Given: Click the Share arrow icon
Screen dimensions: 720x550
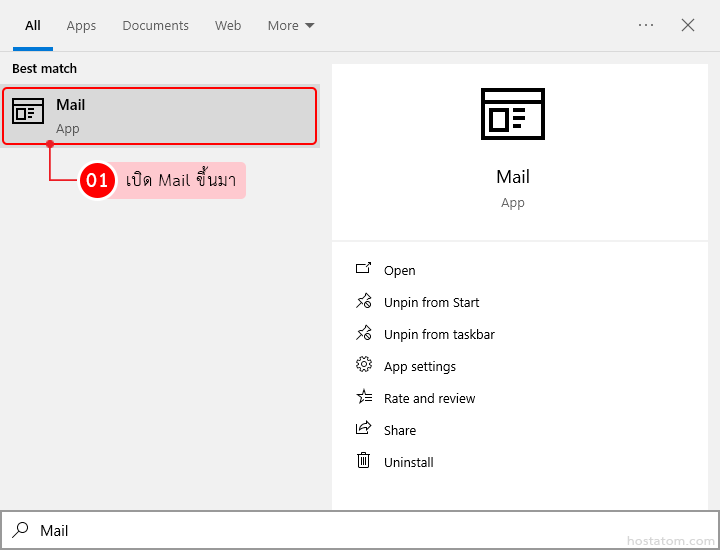Looking at the screenshot, I should [363, 430].
